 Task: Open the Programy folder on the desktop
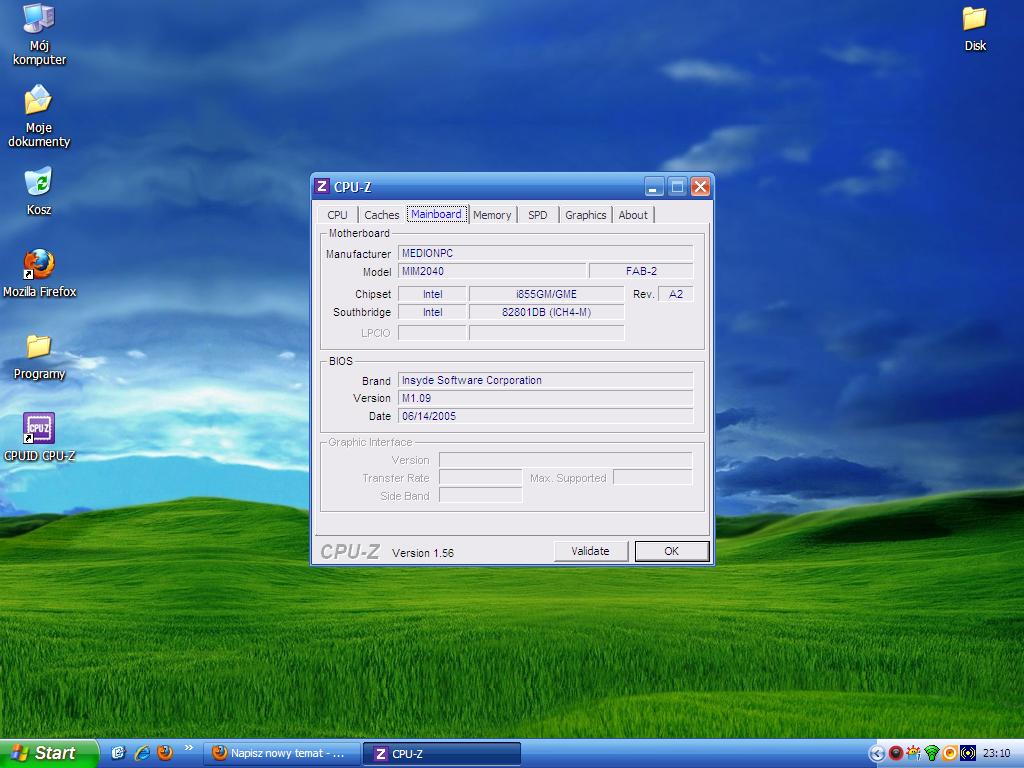tap(39, 357)
